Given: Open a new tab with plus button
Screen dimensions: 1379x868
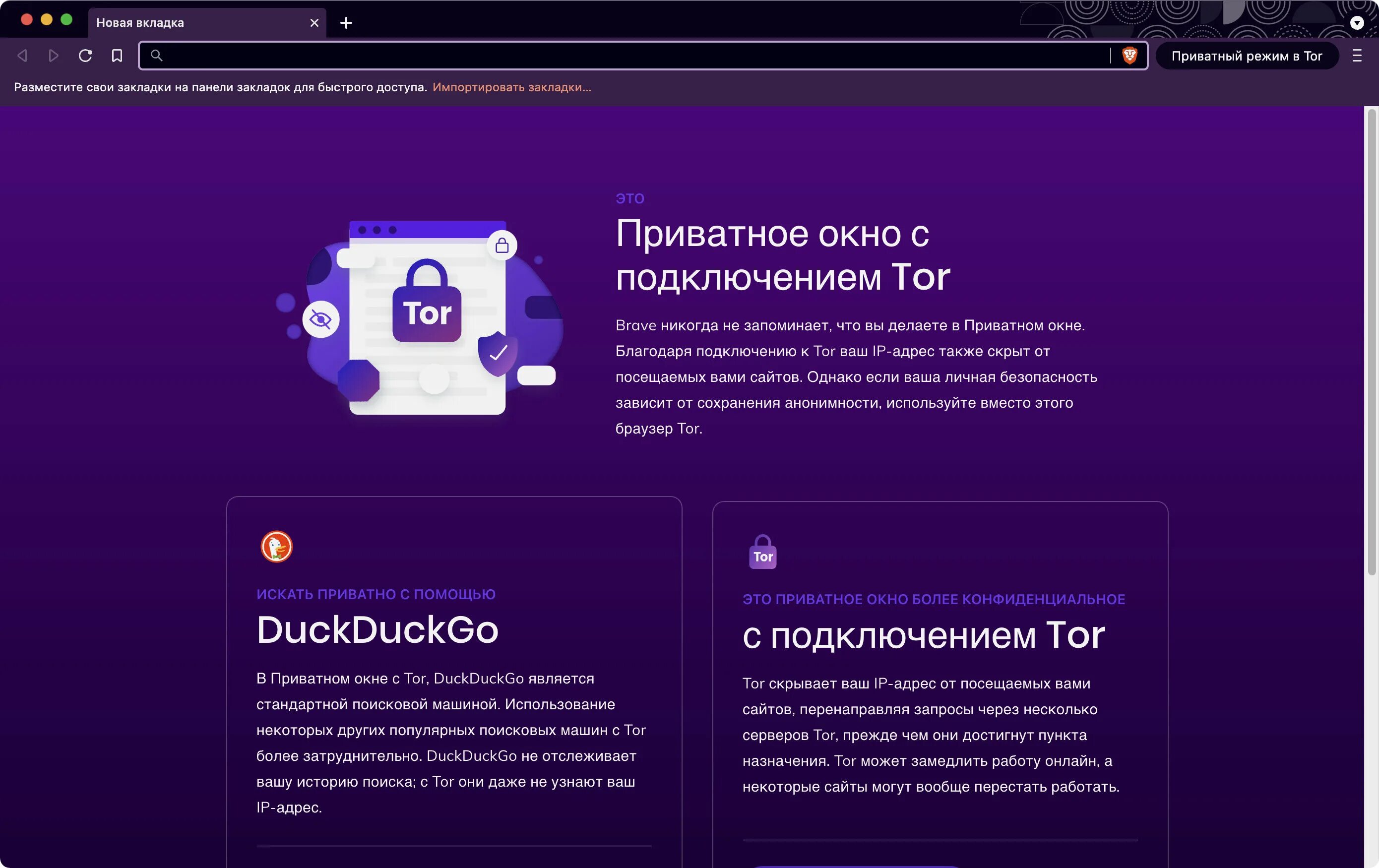Looking at the screenshot, I should pyautogui.click(x=346, y=23).
